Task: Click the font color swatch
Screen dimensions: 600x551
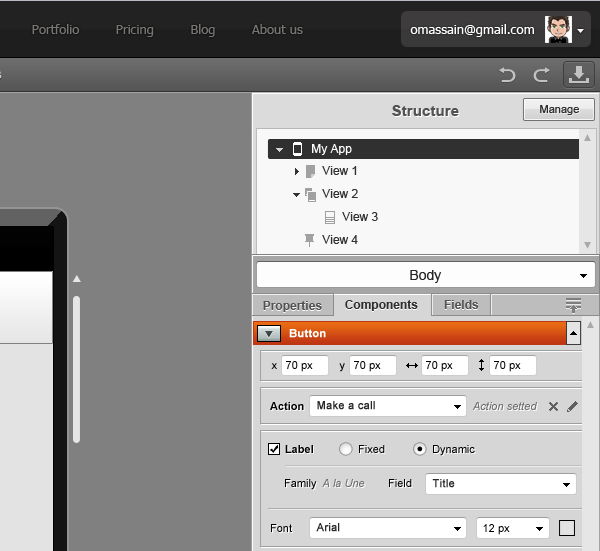Action: 567,528
